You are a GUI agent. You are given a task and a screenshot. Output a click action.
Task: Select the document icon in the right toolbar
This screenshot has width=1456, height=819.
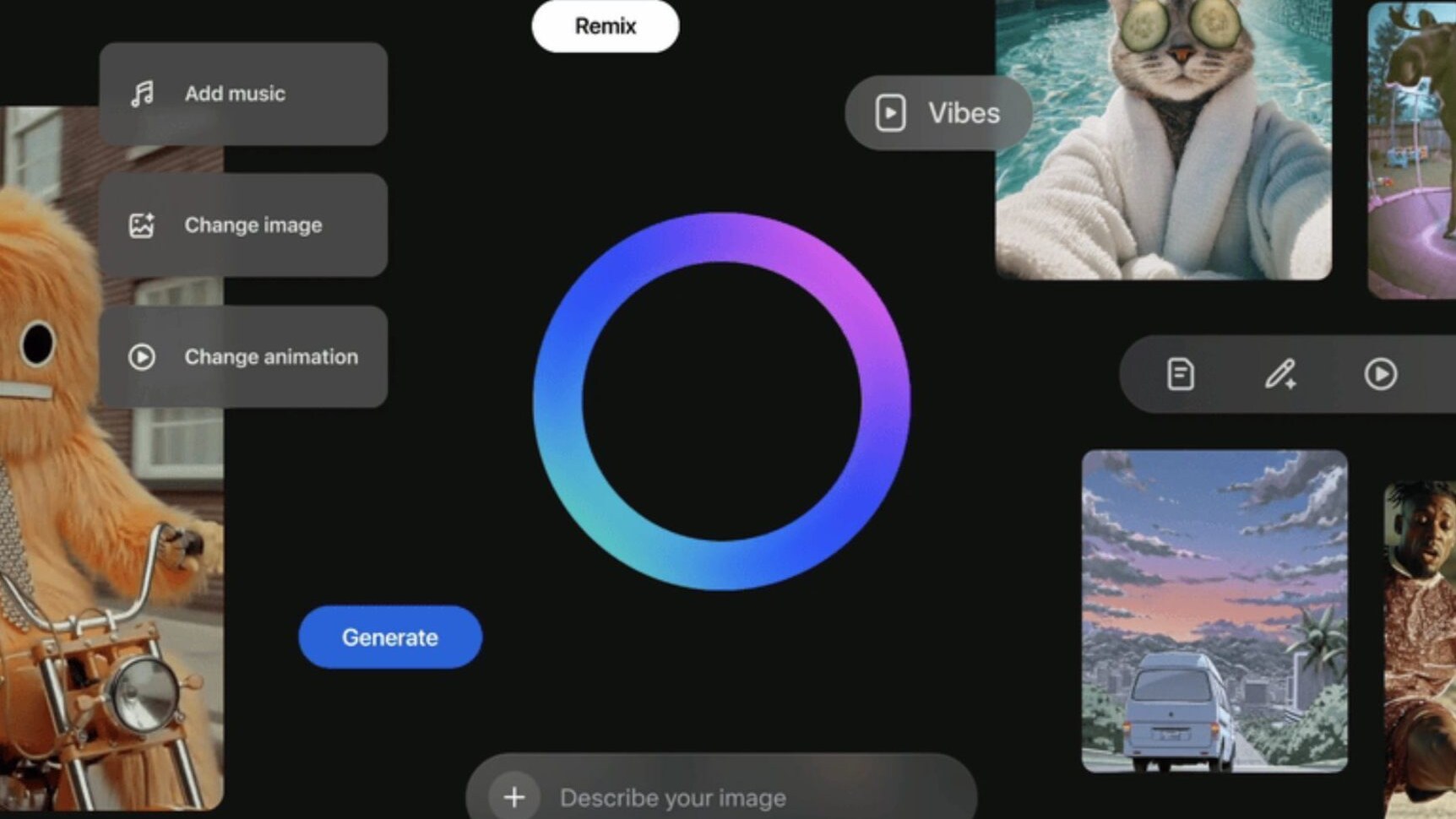1180,374
